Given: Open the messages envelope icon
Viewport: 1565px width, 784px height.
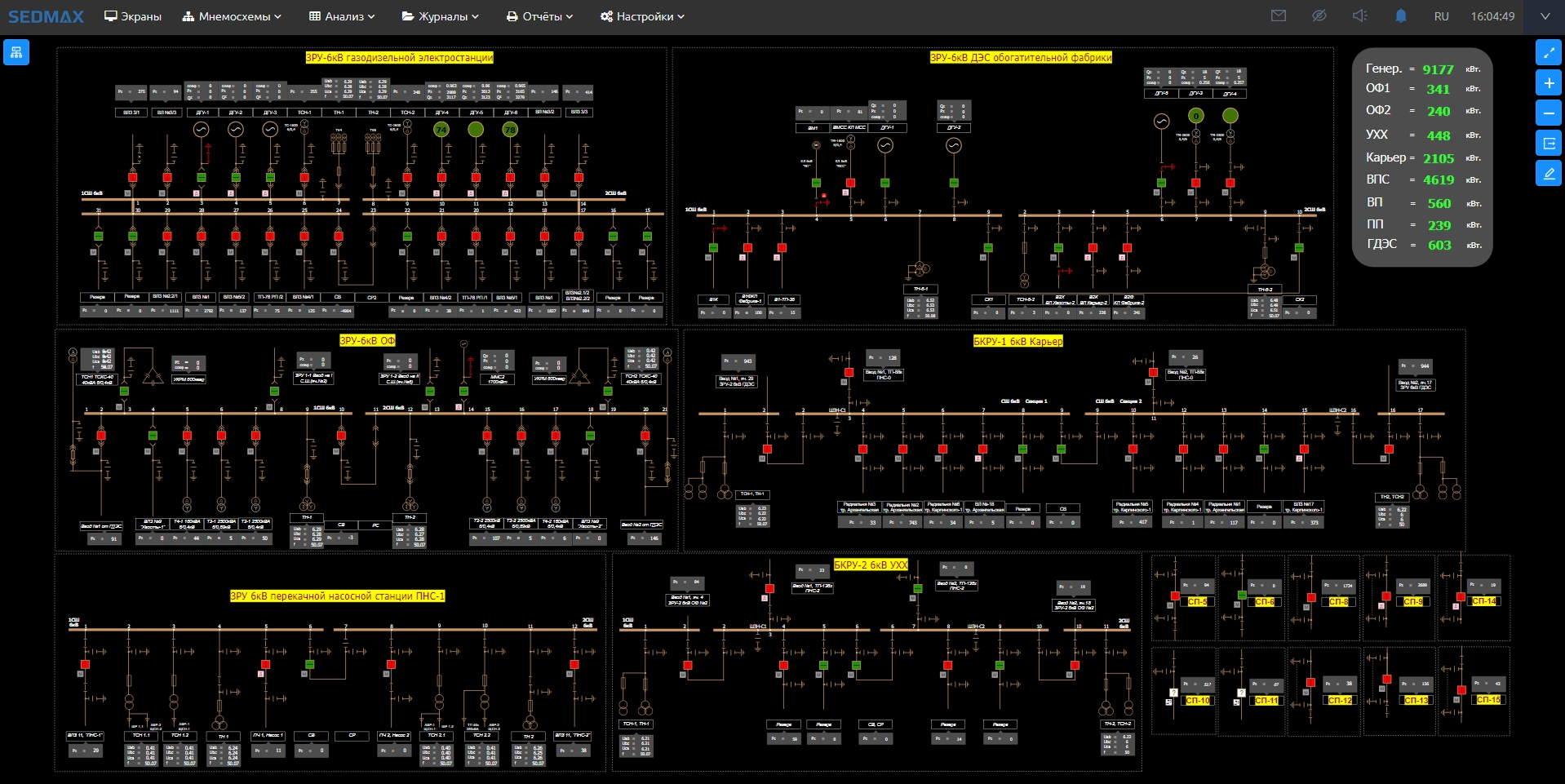Looking at the screenshot, I should [x=1279, y=16].
